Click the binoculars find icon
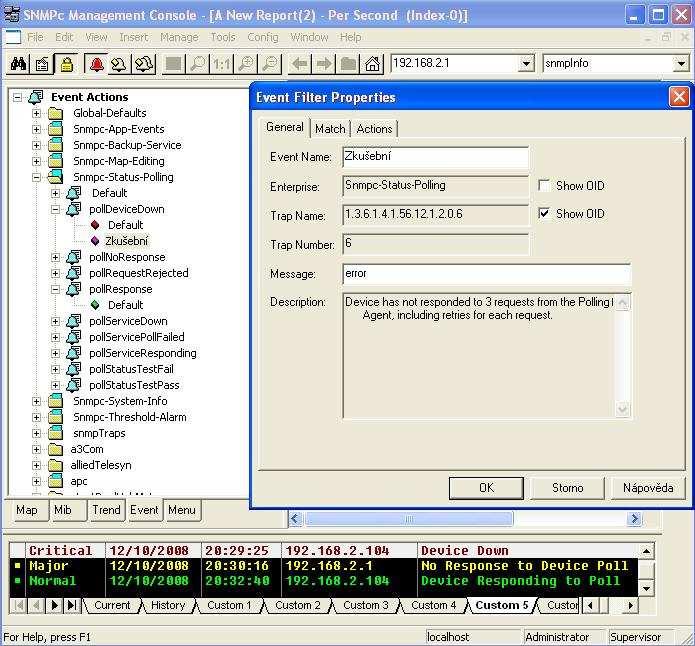 click(x=19, y=64)
